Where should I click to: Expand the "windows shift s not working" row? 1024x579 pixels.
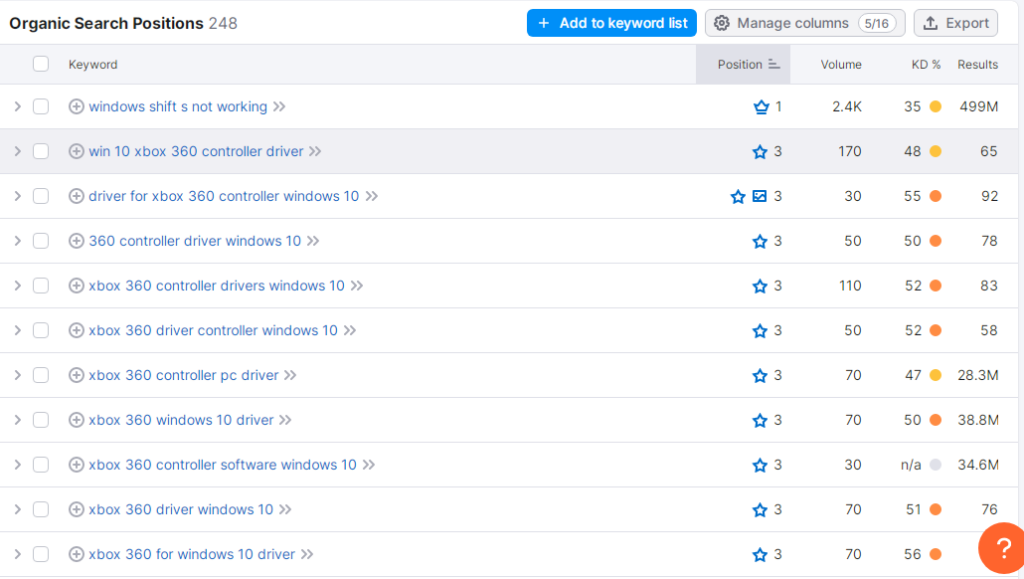tap(18, 106)
